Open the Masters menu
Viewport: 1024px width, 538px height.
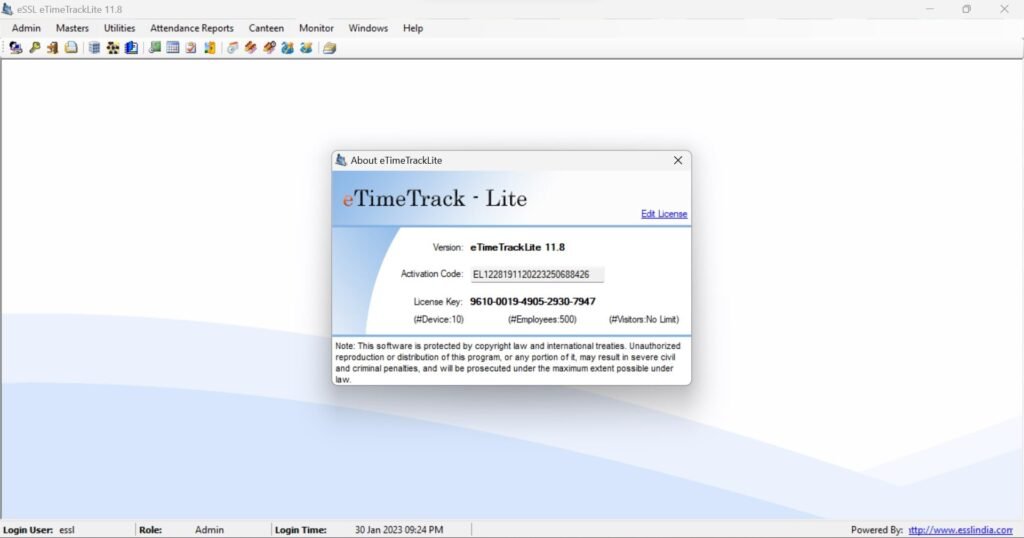pyautogui.click(x=72, y=28)
